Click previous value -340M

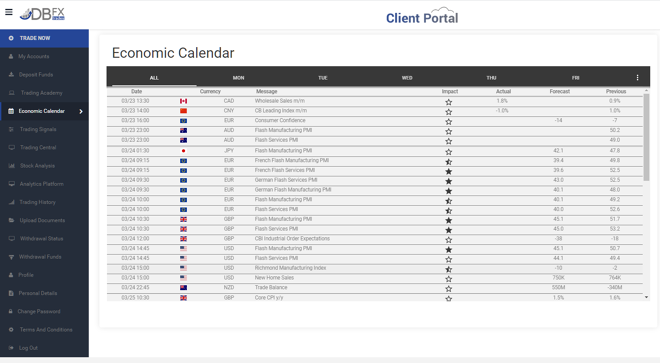click(x=615, y=288)
